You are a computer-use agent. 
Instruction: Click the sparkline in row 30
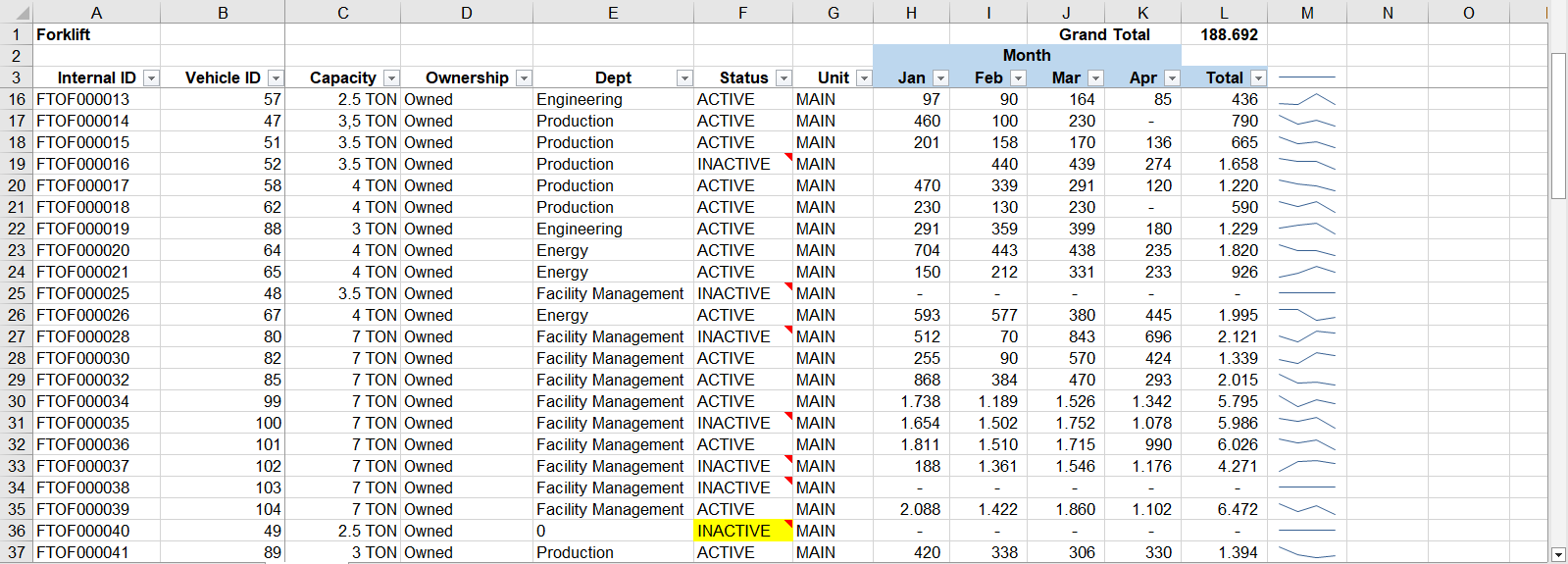pos(1307,401)
